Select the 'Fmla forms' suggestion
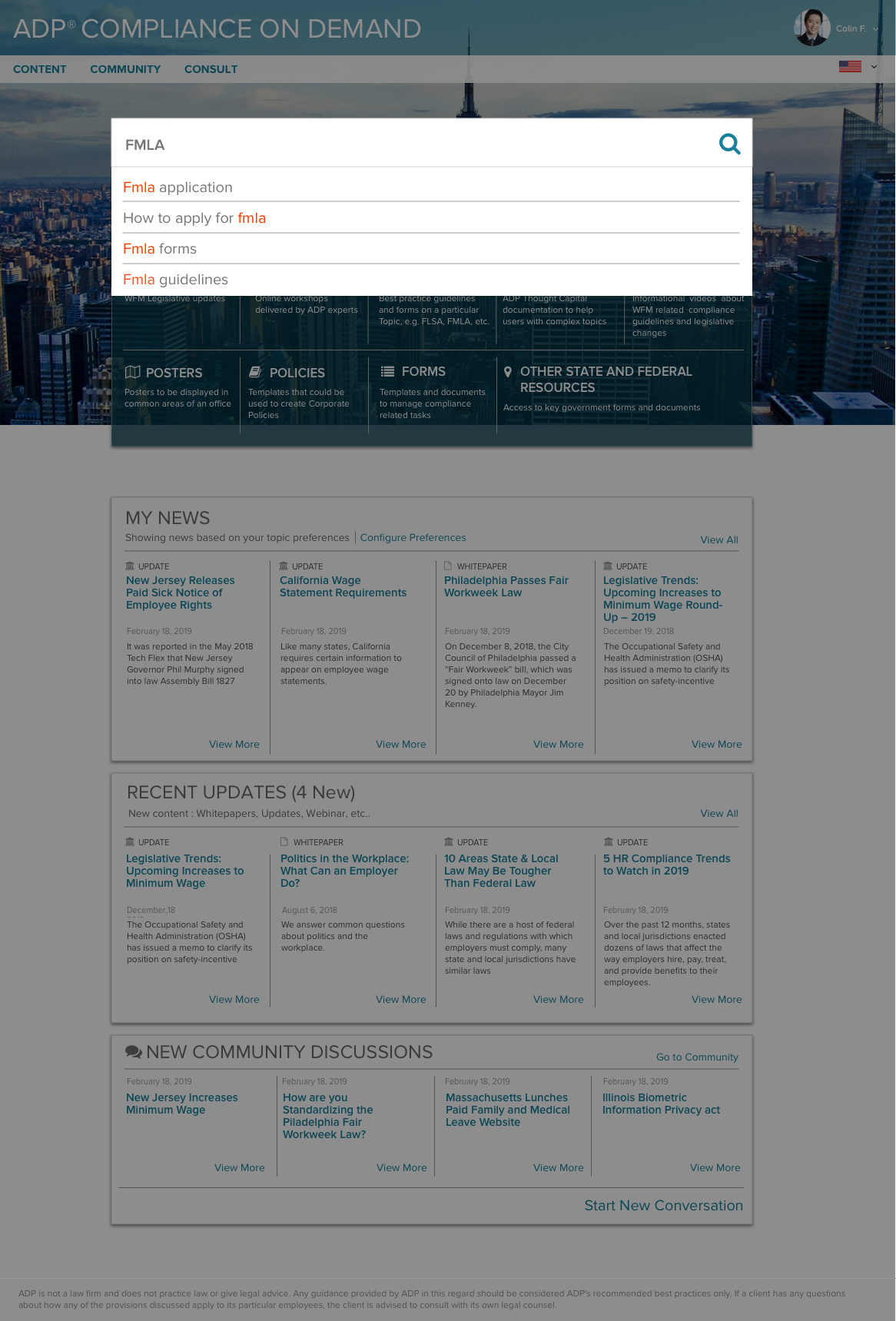Image resolution: width=896 pixels, height=1321 pixels. click(431, 249)
